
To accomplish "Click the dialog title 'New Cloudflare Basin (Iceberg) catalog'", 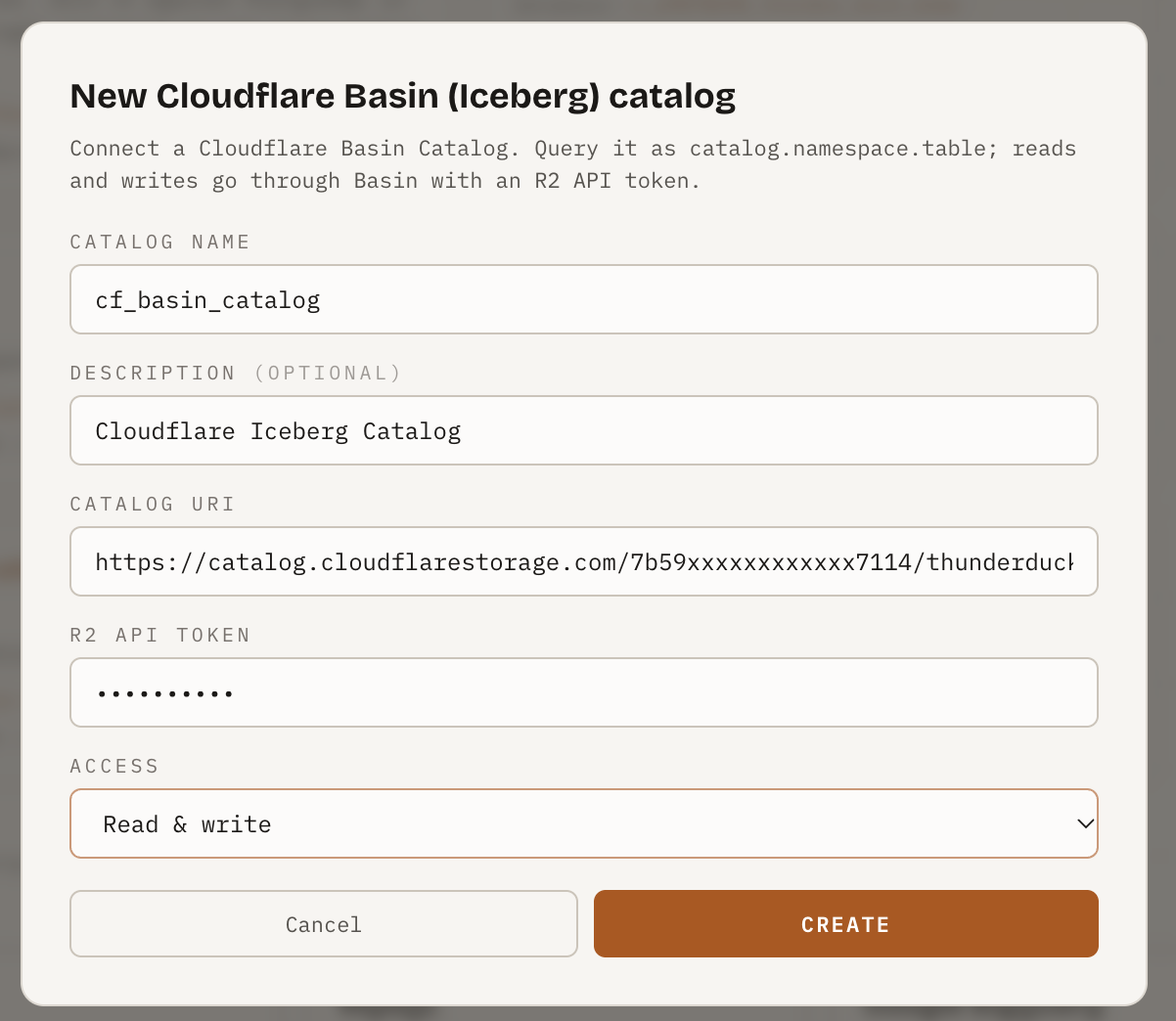I will (x=403, y=96).
